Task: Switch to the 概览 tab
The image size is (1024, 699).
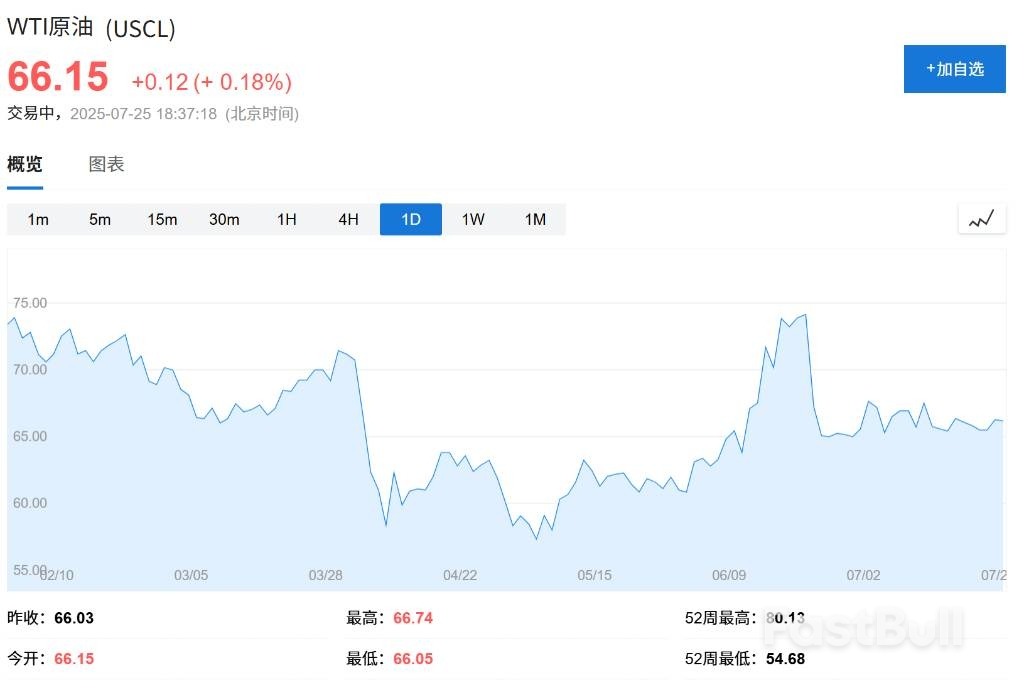Action: click(x=25, y=165)
